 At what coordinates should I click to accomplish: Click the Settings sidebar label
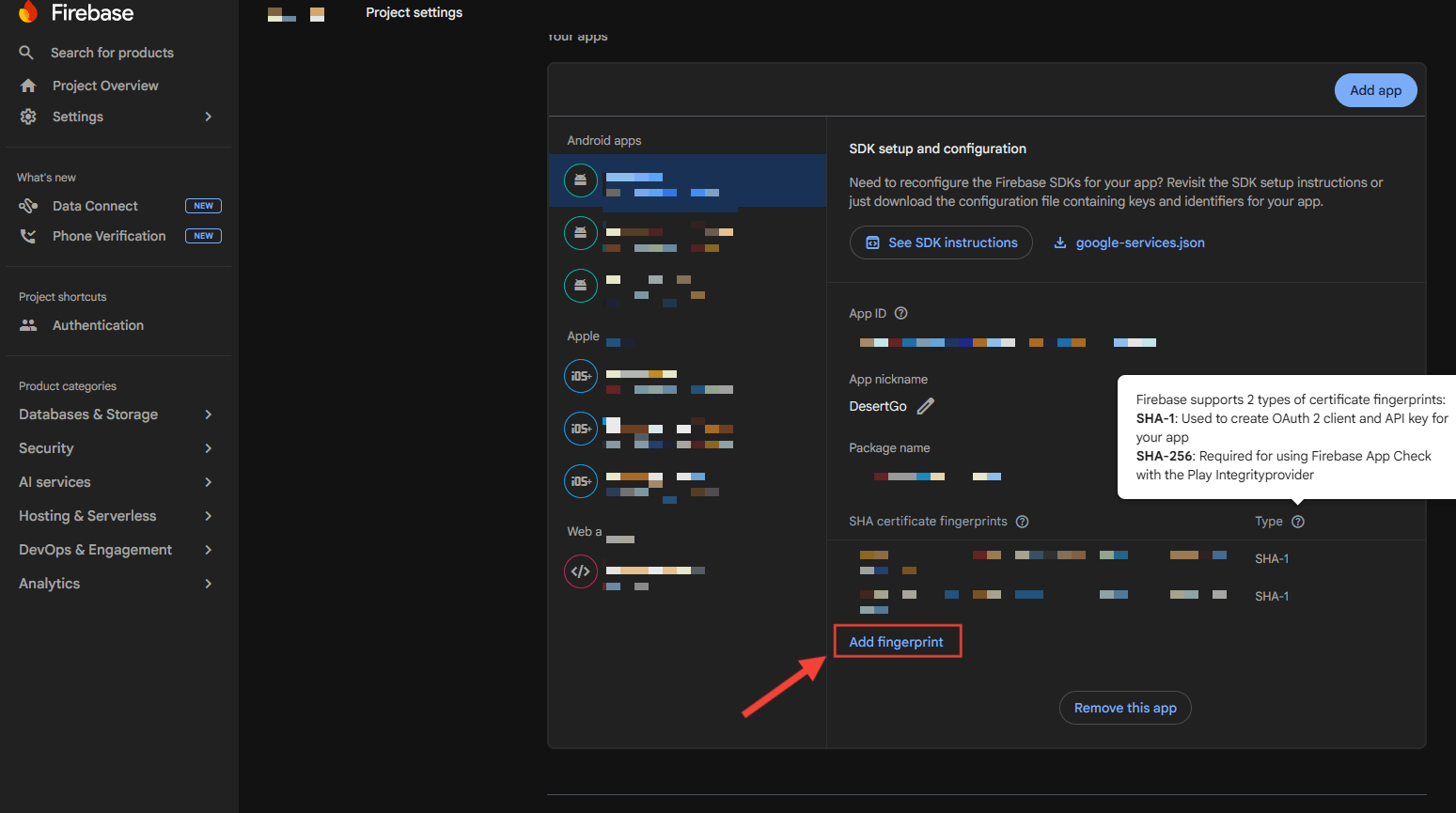(78, 117)
